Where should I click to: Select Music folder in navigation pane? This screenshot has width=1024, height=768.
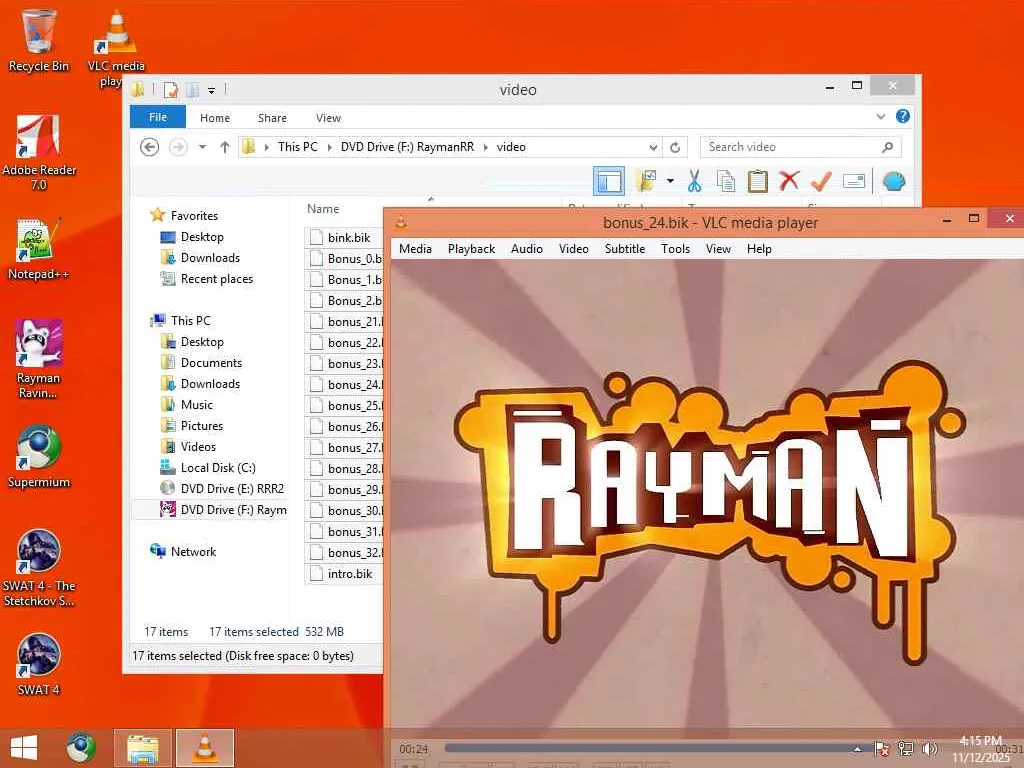point(197,405)
